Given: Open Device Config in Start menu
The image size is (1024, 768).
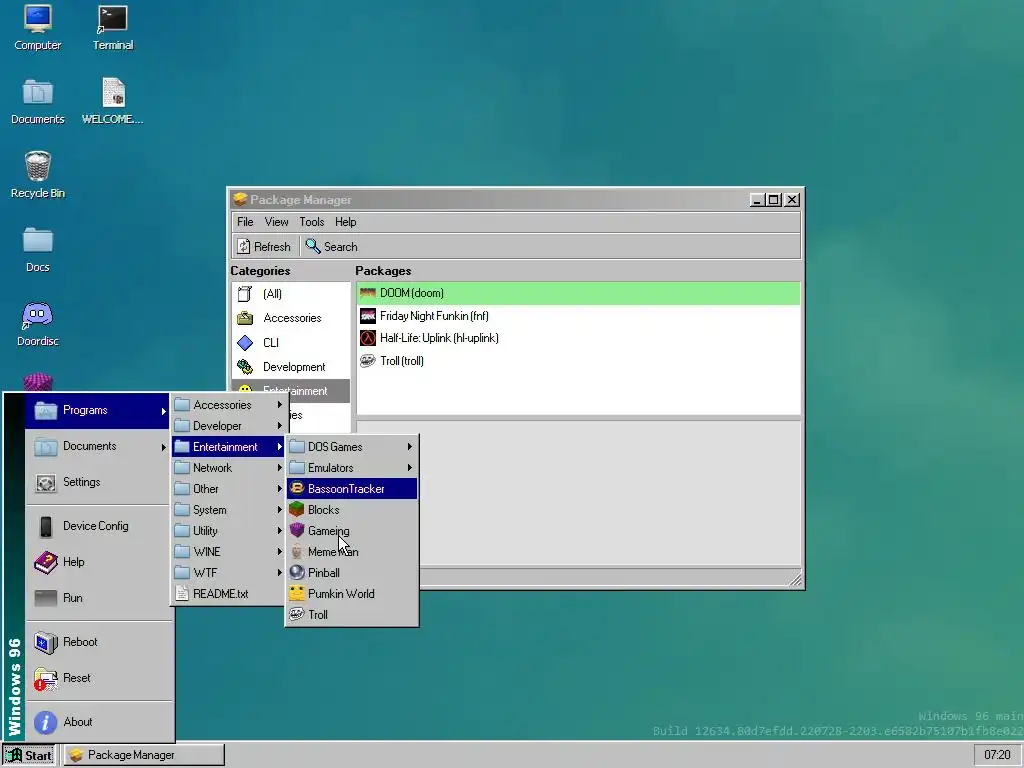Looking at the screenshot, I should (x=97, y=526).
